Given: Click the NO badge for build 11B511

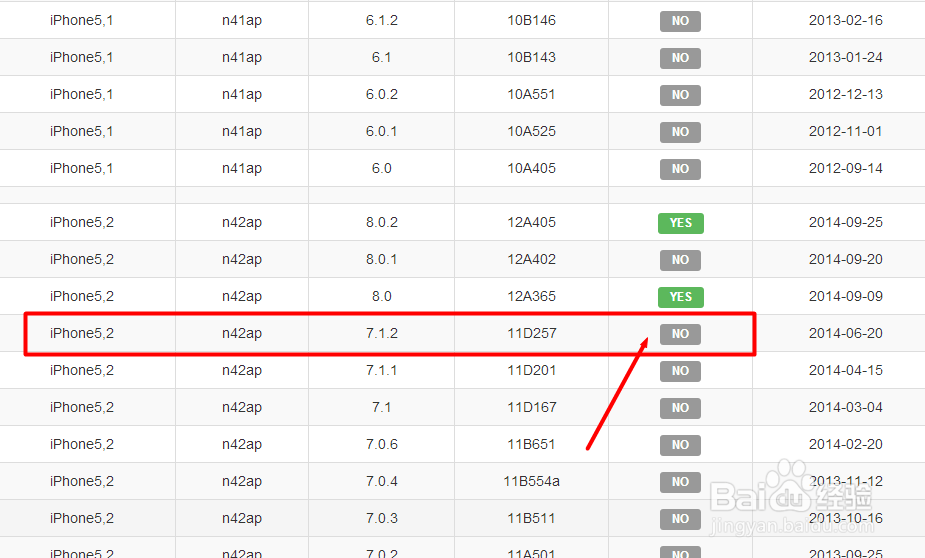Looking at the screenshot, I should pos(680,519).
